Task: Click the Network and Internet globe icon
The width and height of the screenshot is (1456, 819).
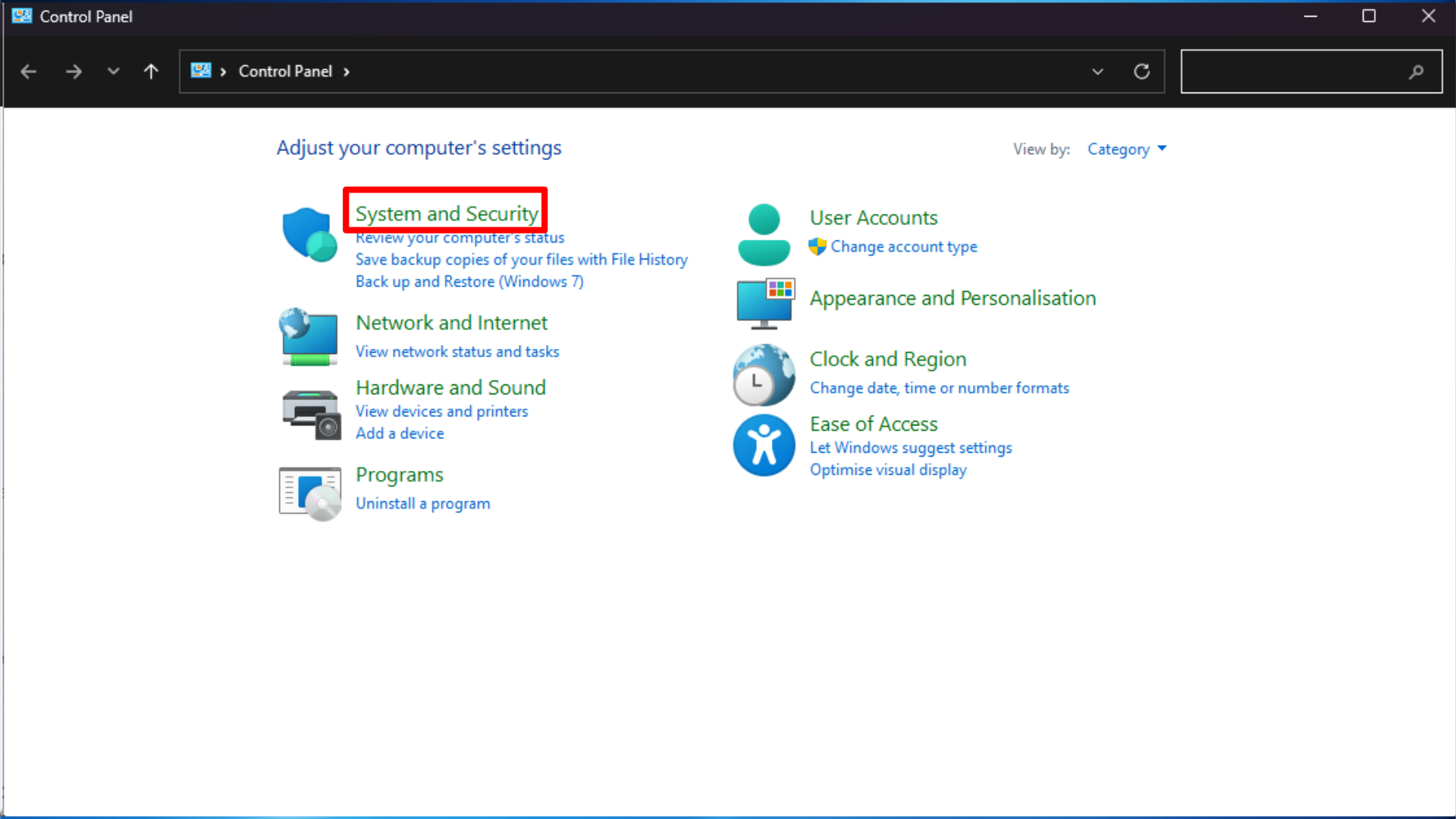Action: (x=309, y=337)
